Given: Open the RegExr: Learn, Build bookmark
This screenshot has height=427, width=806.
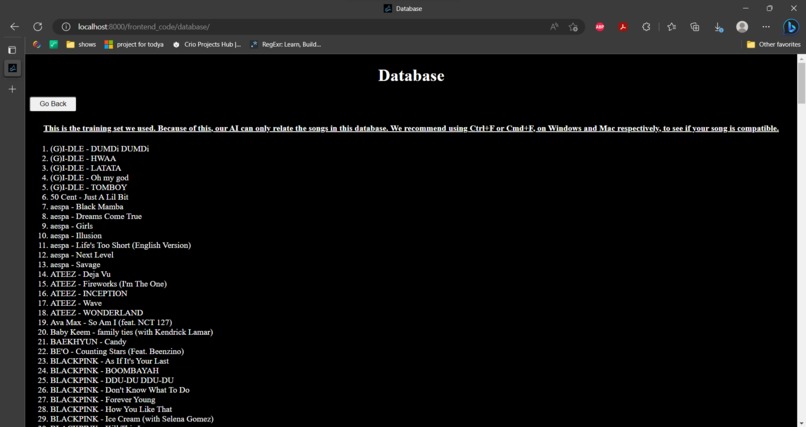Looking at the screenshot, I should point(286,45).
